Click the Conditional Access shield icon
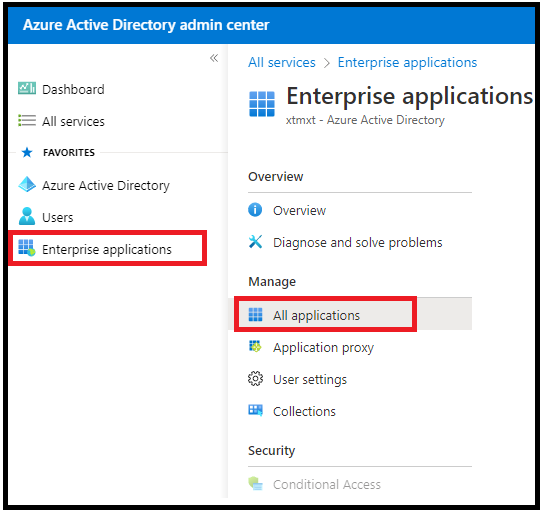 [256, 483]
